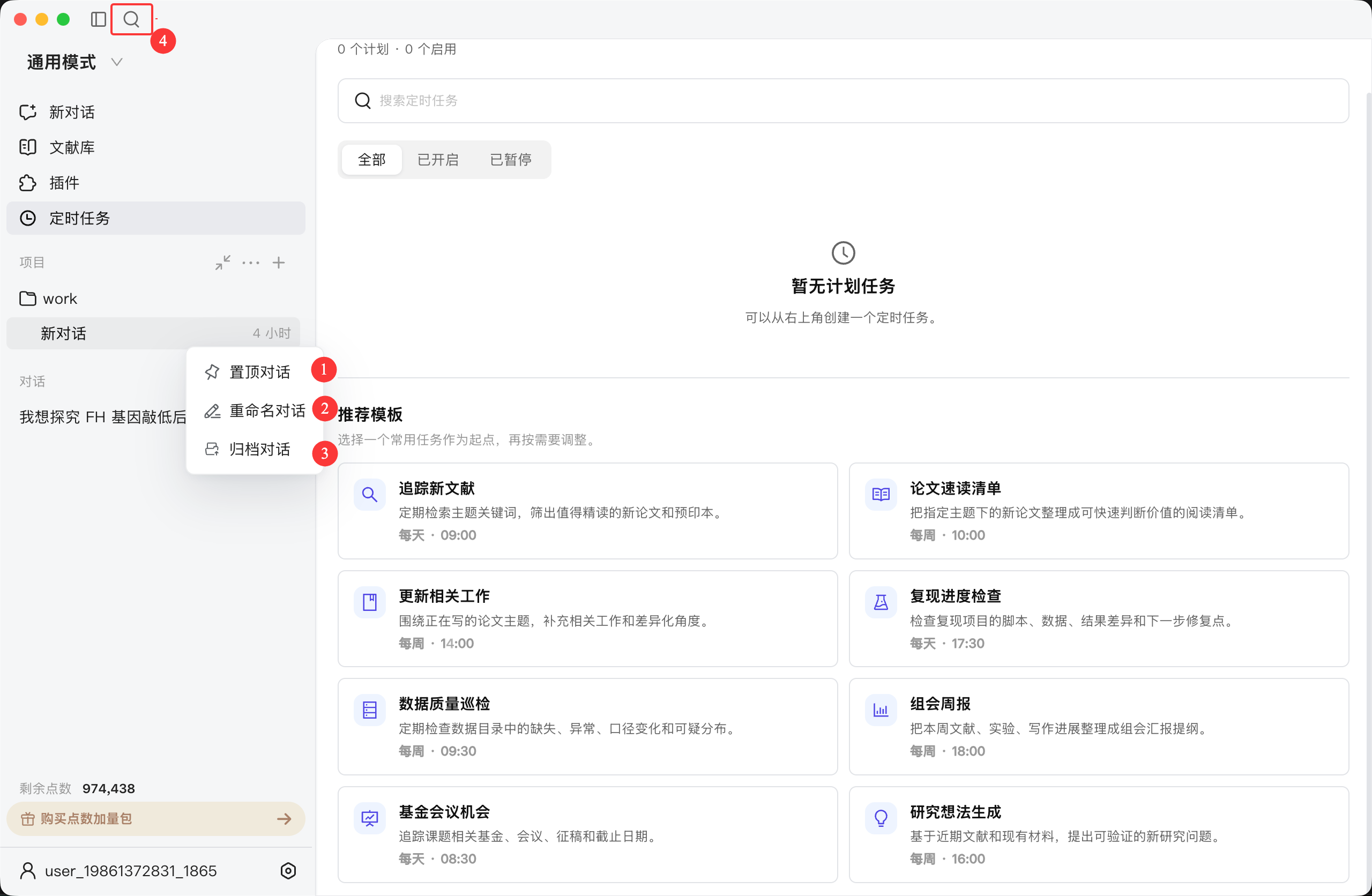Choose 重命名对话 in context menu
The width and height of the screenshot is (1372, 896).
[254, 410]
